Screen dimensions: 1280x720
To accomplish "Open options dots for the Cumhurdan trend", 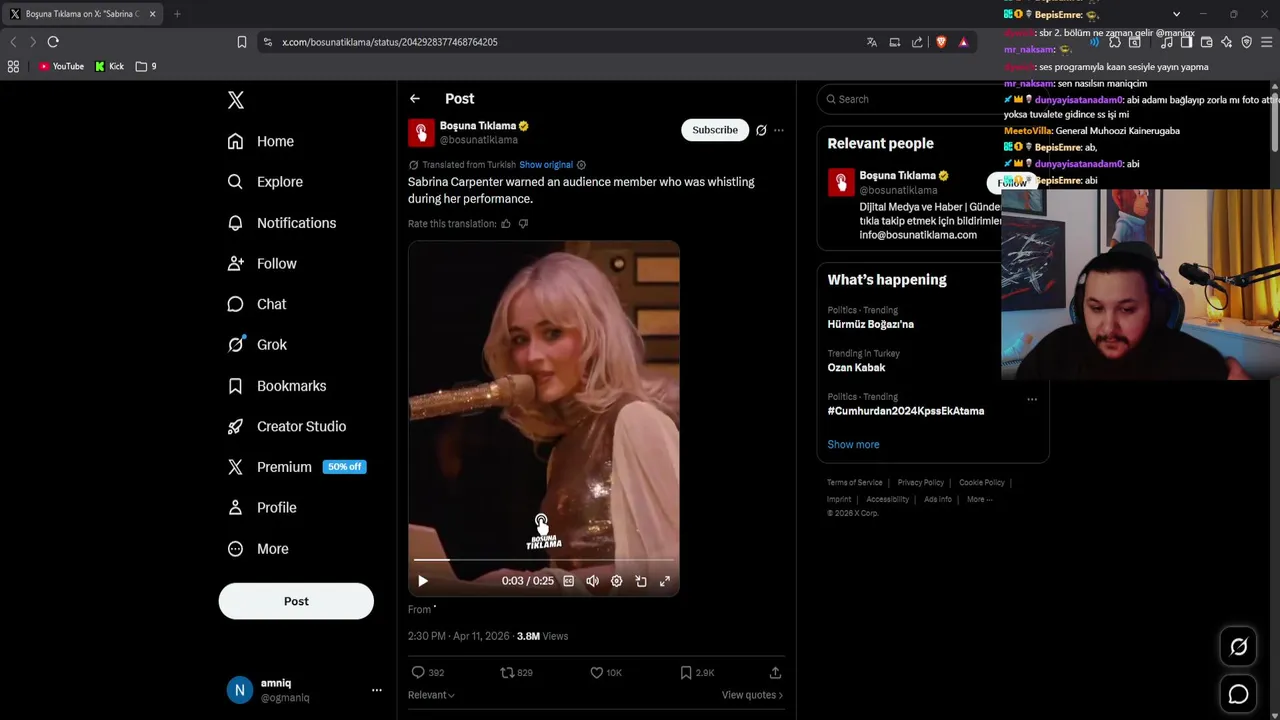I will point(1032,400).
